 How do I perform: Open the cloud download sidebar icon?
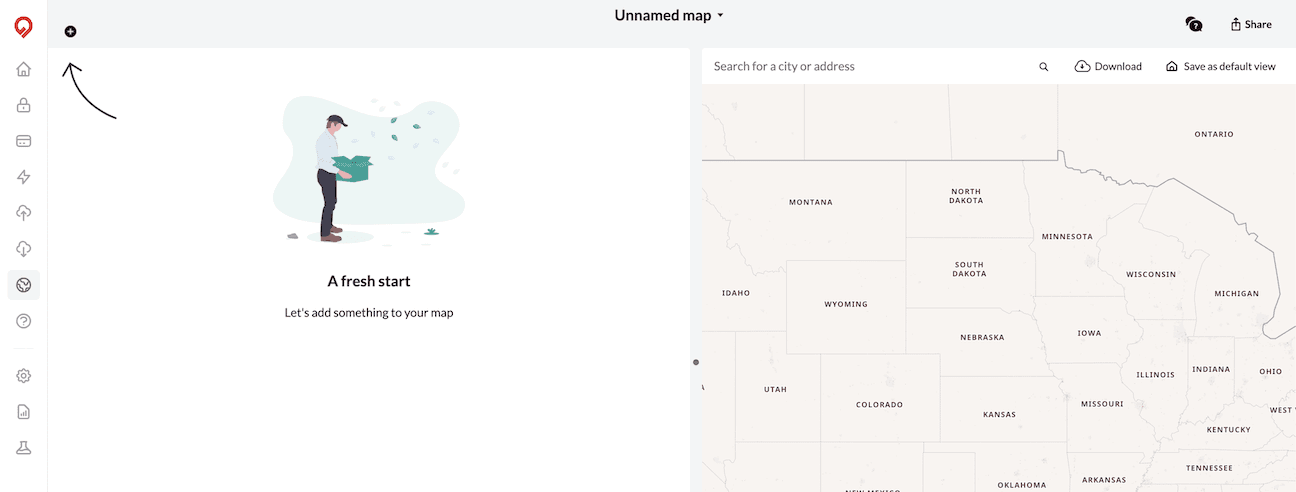24,249
